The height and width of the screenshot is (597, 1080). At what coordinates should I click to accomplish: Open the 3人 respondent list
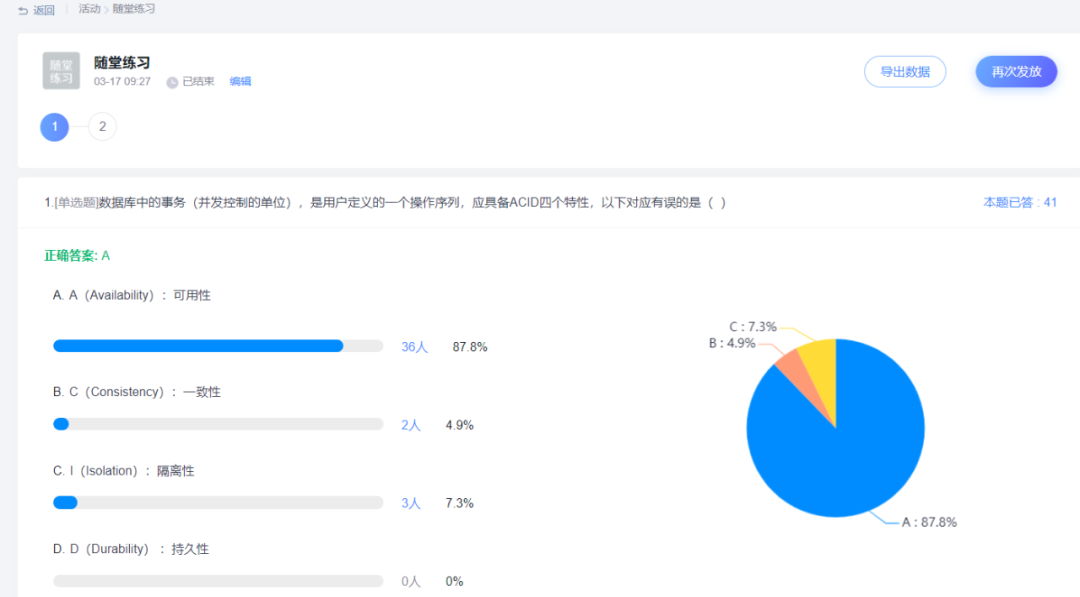[411, 503]
